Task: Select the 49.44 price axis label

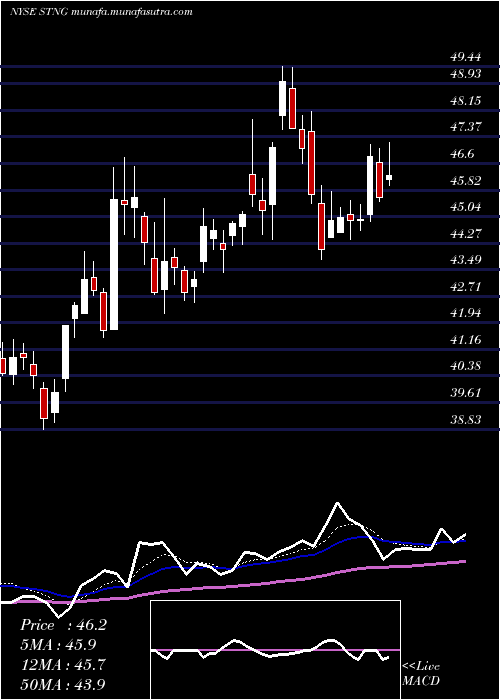Action: [466, 57]
